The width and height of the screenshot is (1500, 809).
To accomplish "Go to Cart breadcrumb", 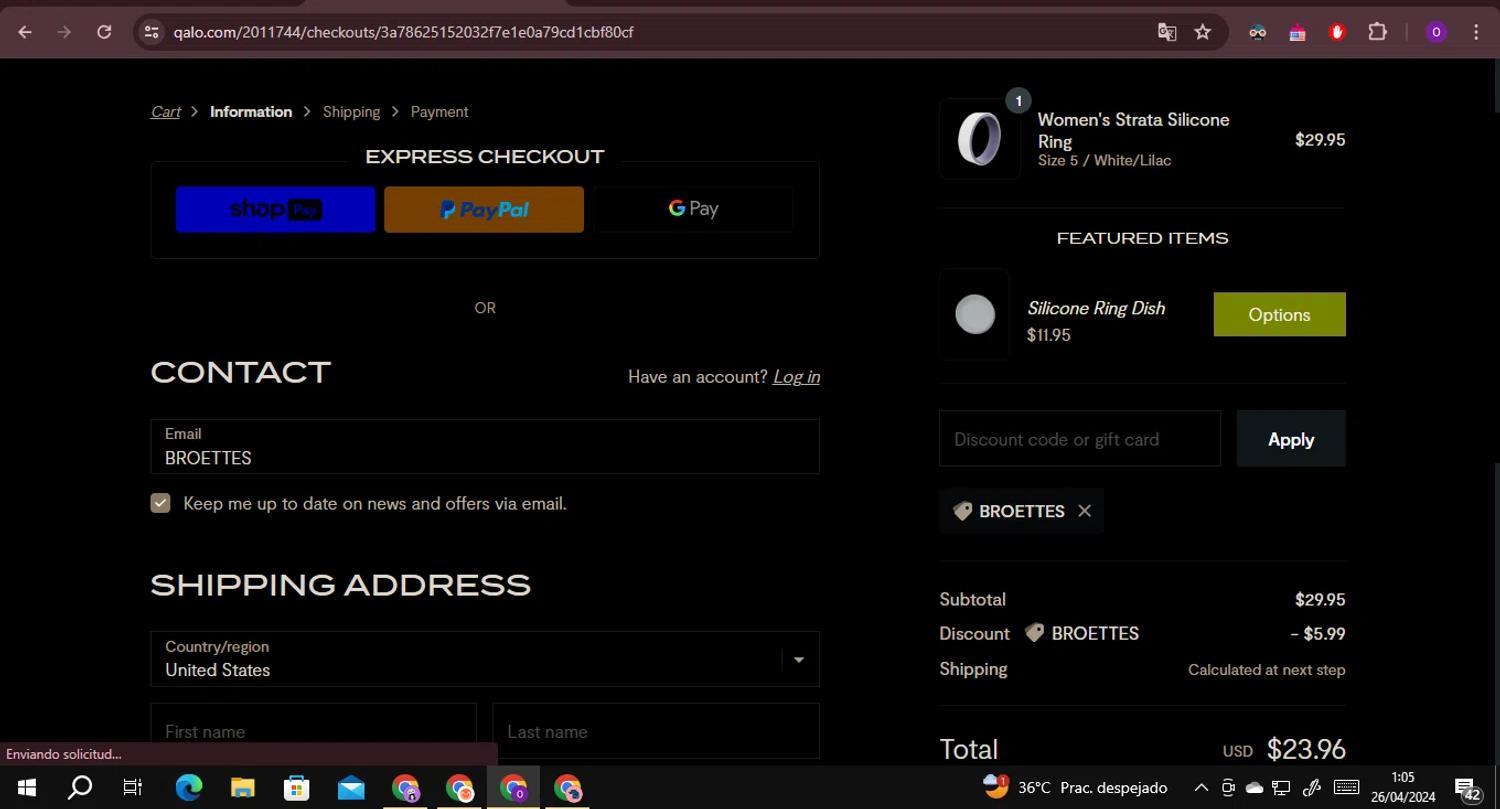I will [166, 112].
